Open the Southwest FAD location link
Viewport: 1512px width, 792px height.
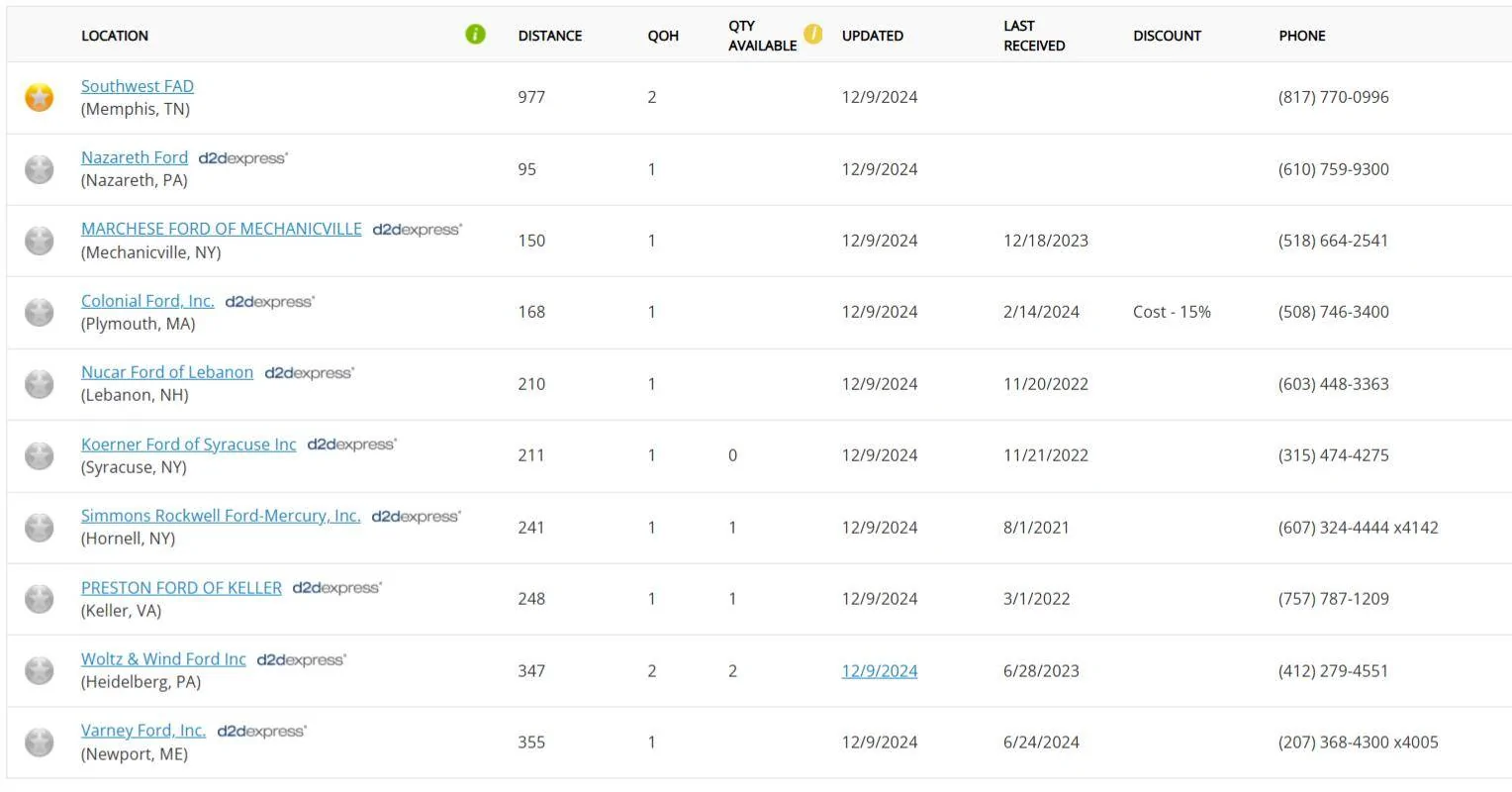(x=138, y=86)
